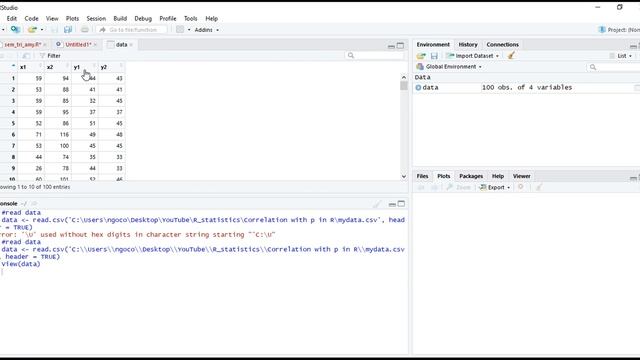This screenshot has height=360, width=640.
Task: Click the Filter funnel button in data viewer
Action: (50, 56)
